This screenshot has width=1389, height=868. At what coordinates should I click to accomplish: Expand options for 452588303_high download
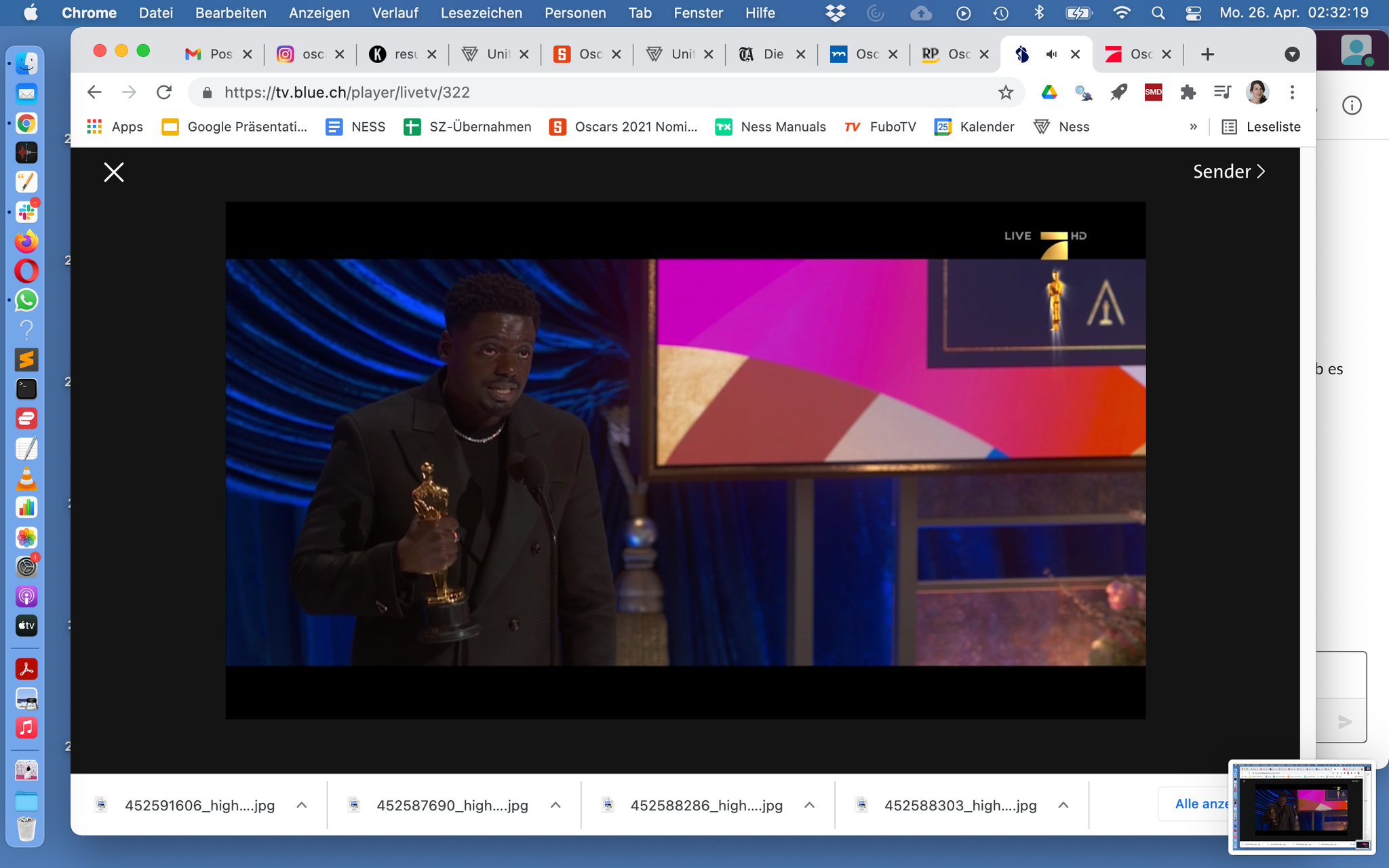pos(1063,805)
